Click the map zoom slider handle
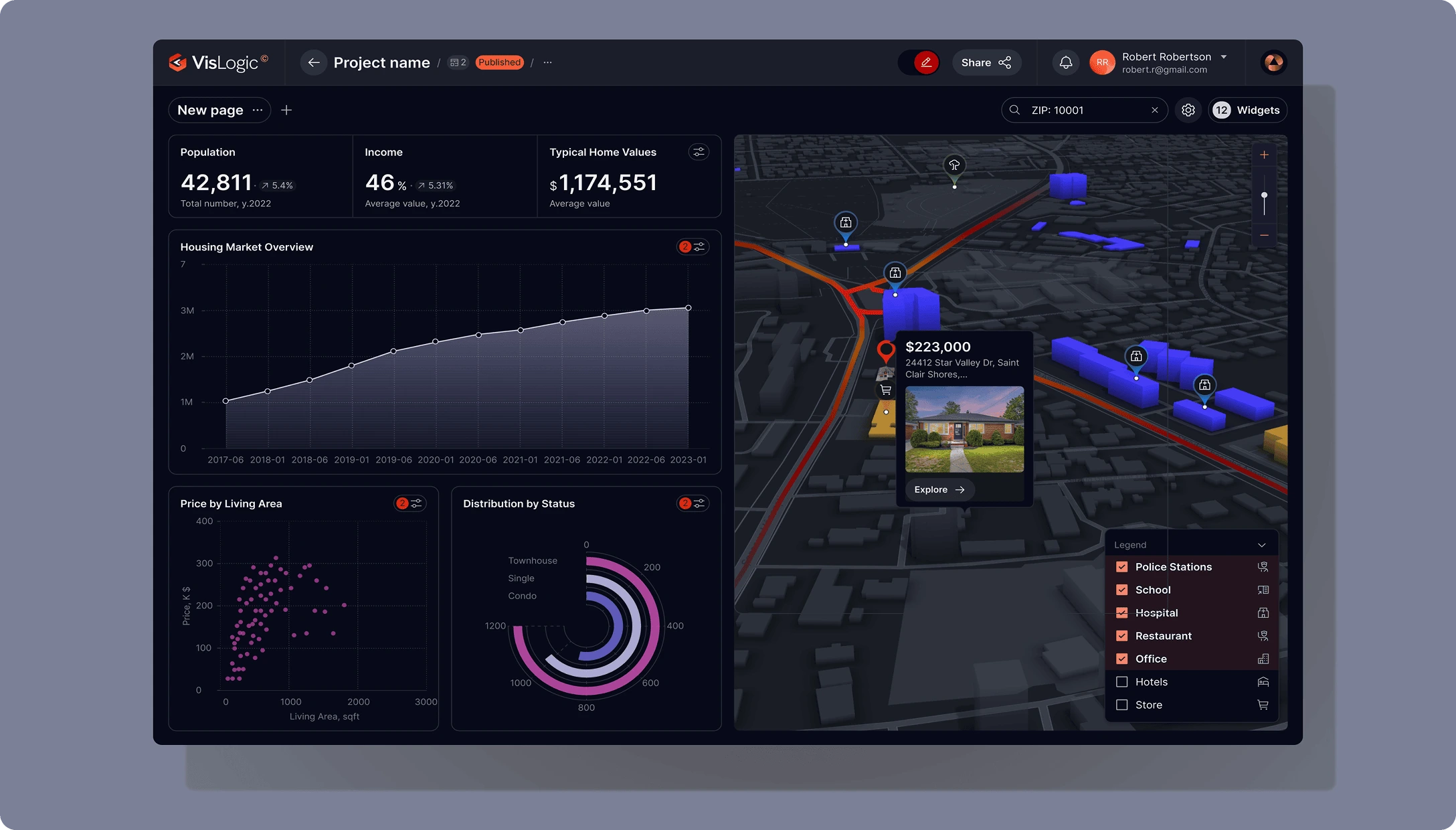This screenshot has height=830, width=1456. click(1264, 195)
